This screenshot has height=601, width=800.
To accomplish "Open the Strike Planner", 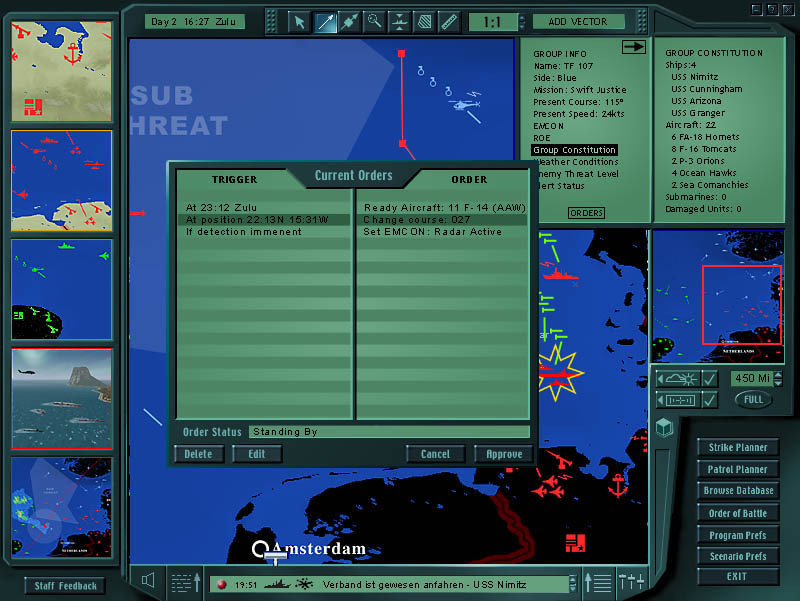I will click(x=738, y=447).
